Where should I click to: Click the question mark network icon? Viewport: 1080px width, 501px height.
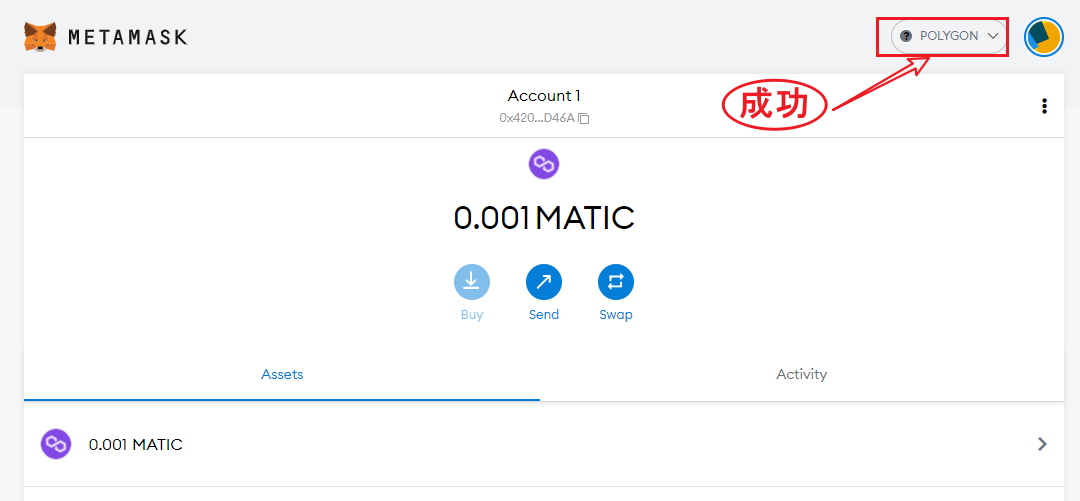906,36
